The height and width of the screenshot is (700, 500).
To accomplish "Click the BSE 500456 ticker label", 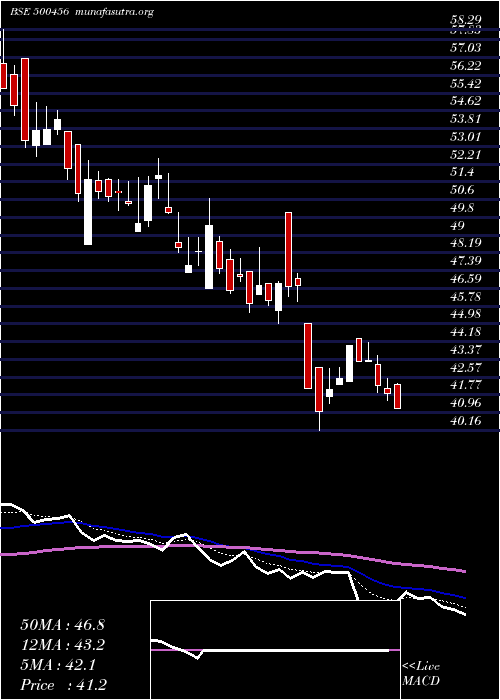I will 39,12.
